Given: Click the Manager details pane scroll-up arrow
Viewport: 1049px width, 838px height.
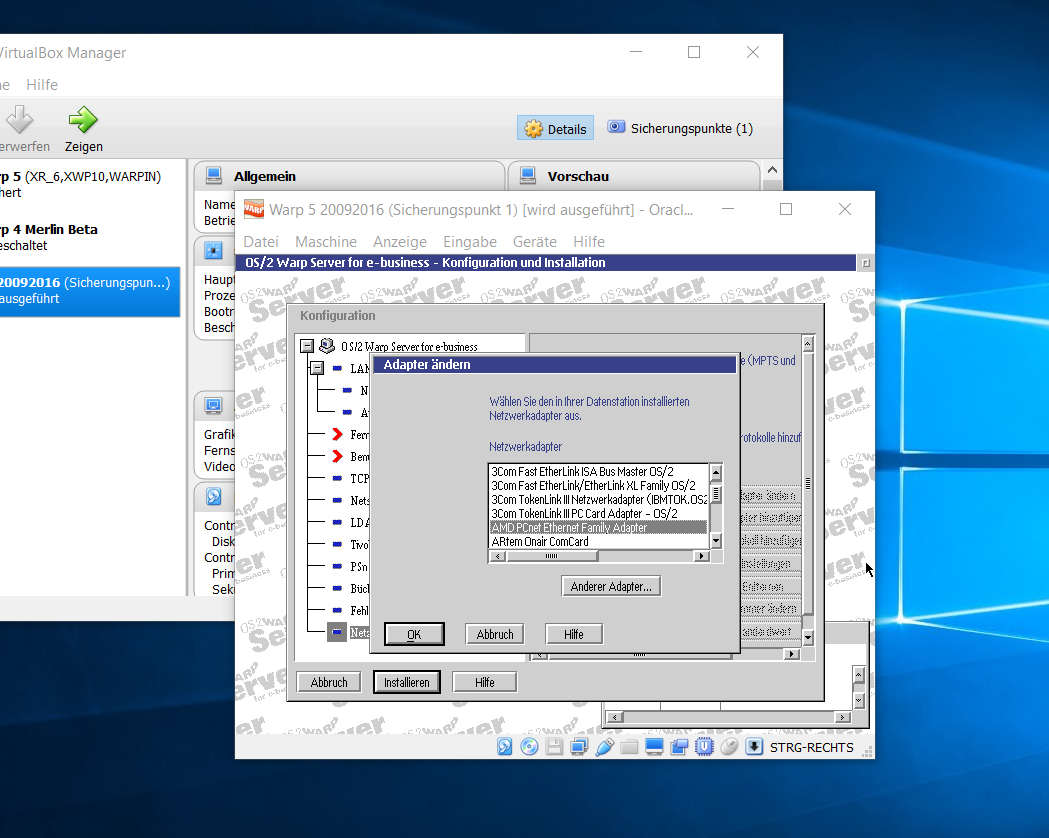Looking at the screenshot, I should [x=773, y=170].
